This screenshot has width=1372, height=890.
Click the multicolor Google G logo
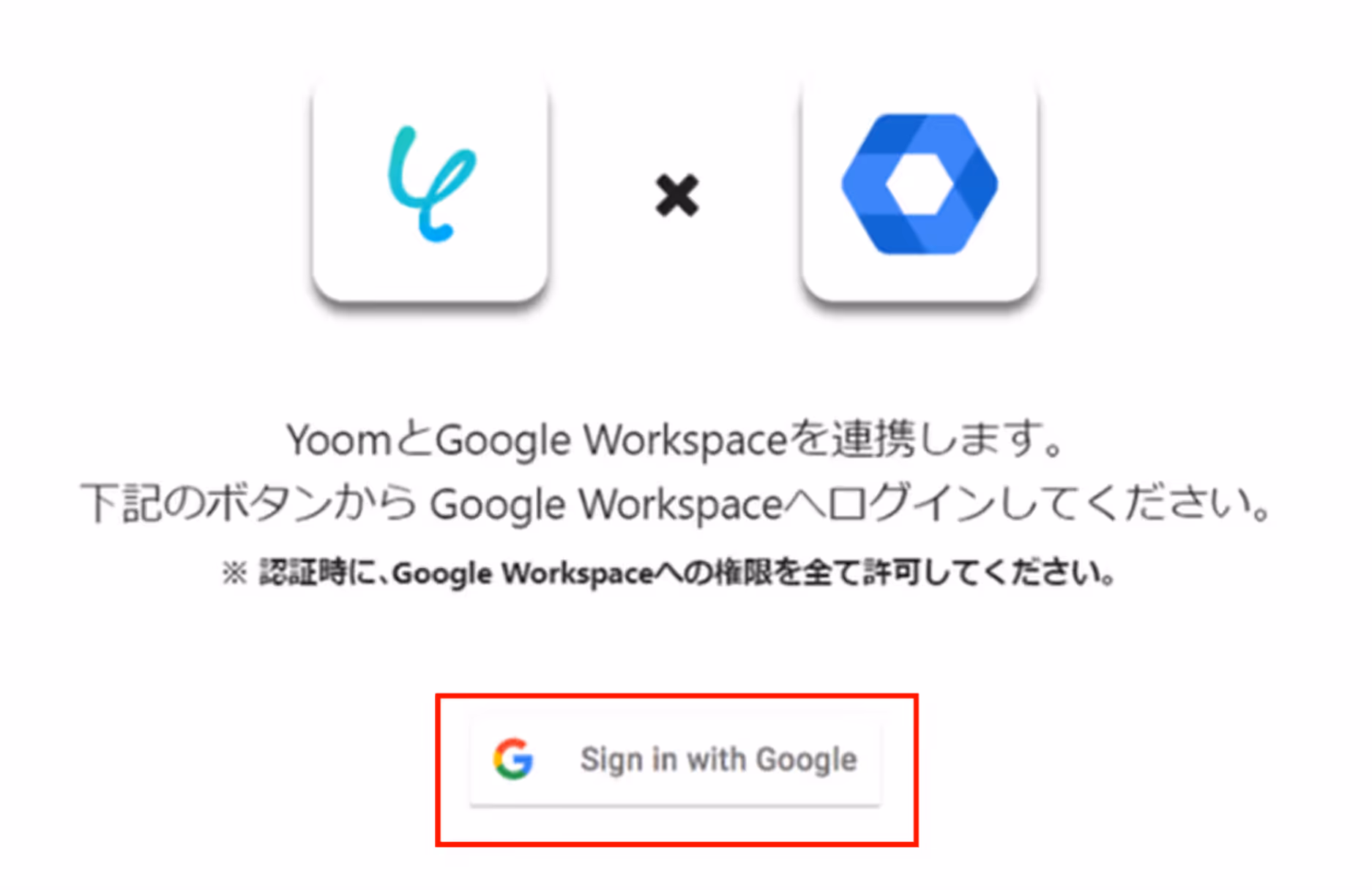[x=513, y=759]
